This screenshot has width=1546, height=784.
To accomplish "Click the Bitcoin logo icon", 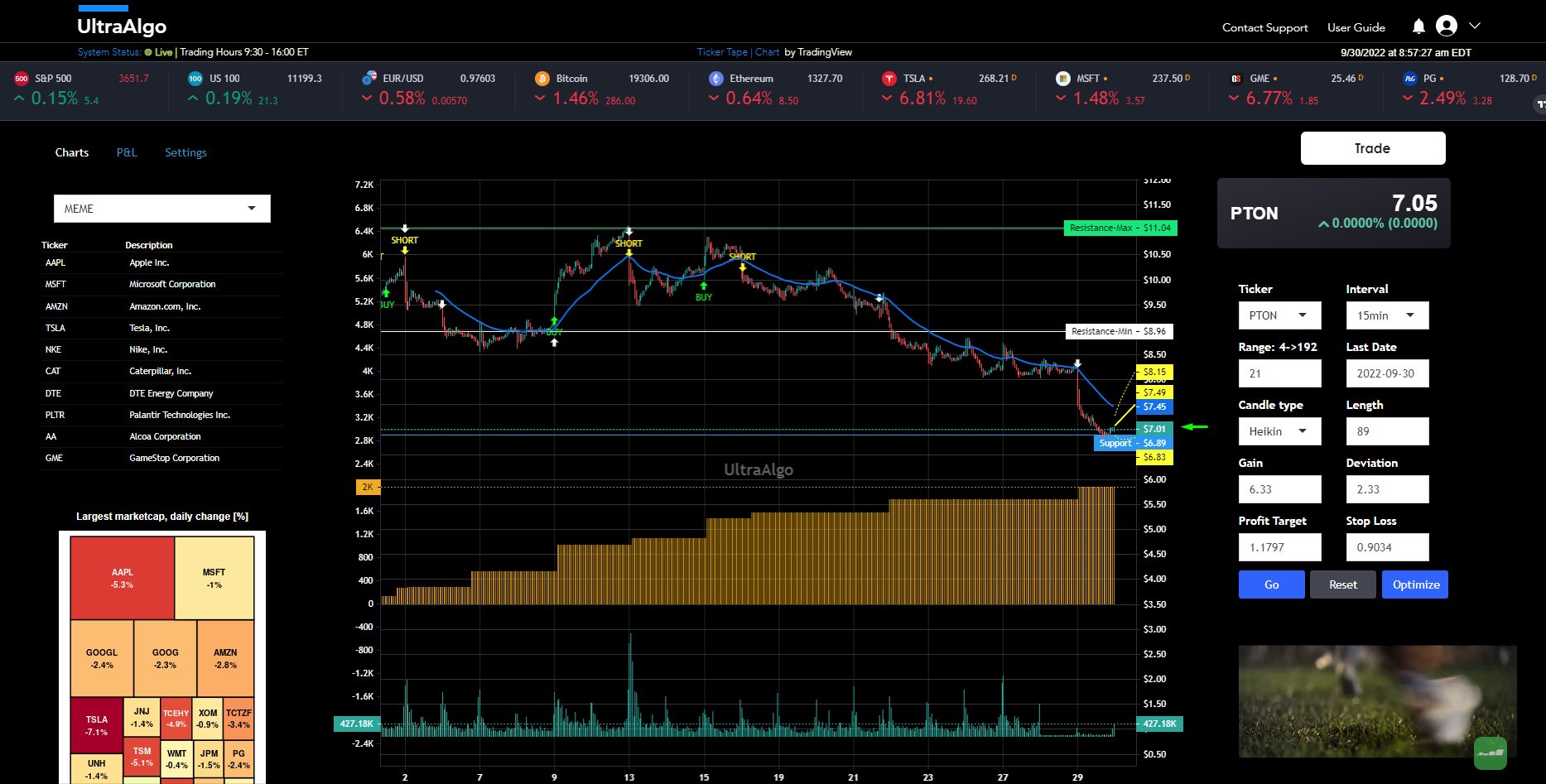I will point(542,79).
